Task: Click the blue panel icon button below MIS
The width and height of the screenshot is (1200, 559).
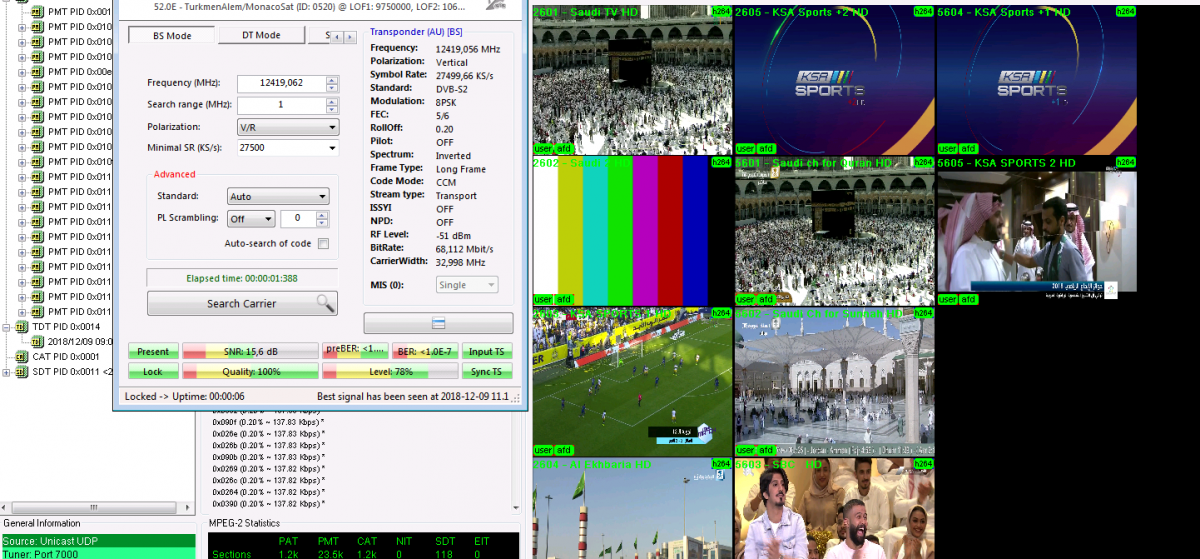Action: [438, 322]
